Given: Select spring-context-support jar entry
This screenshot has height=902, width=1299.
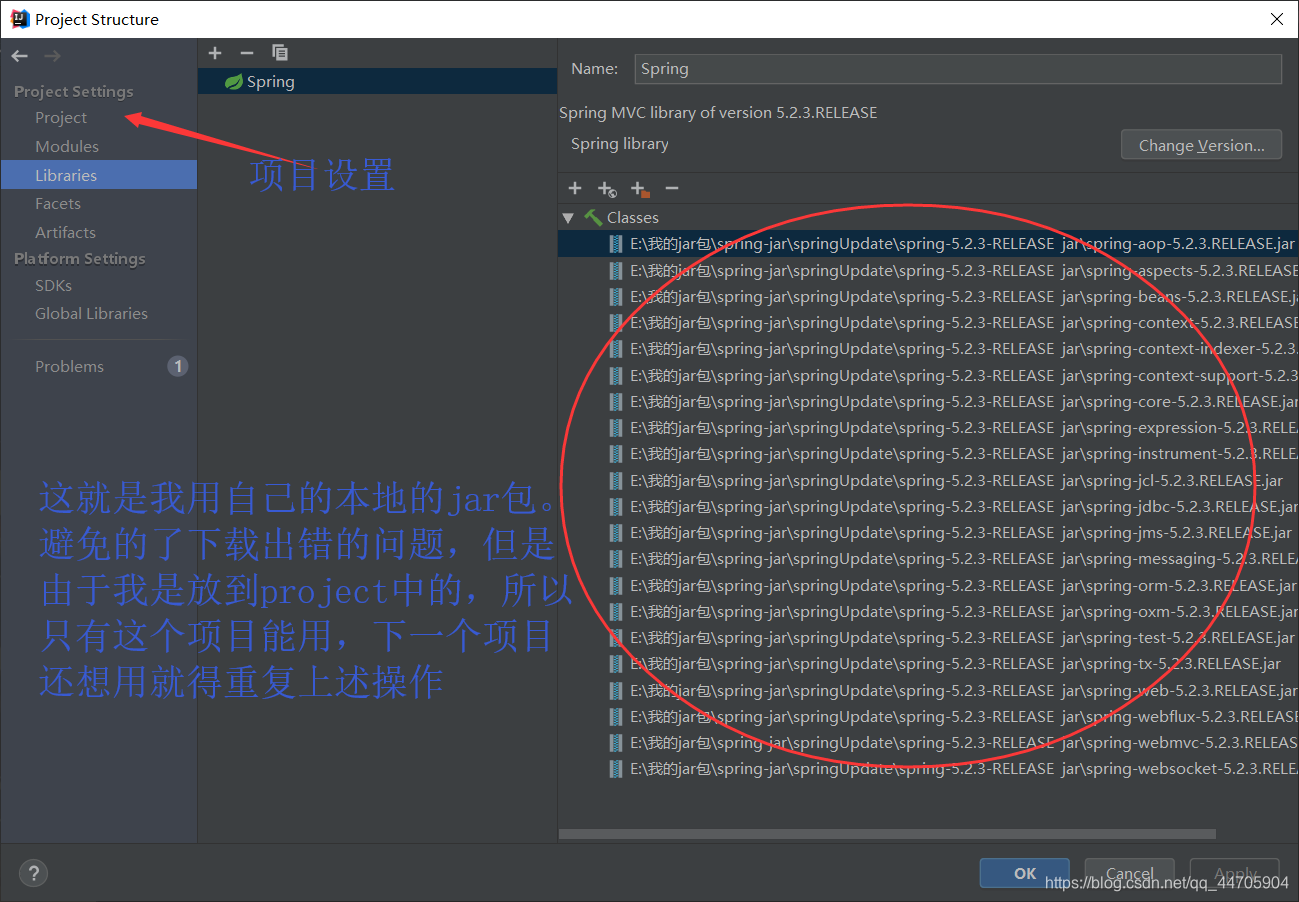Looking at the screenshot, I should pos(928,375).
